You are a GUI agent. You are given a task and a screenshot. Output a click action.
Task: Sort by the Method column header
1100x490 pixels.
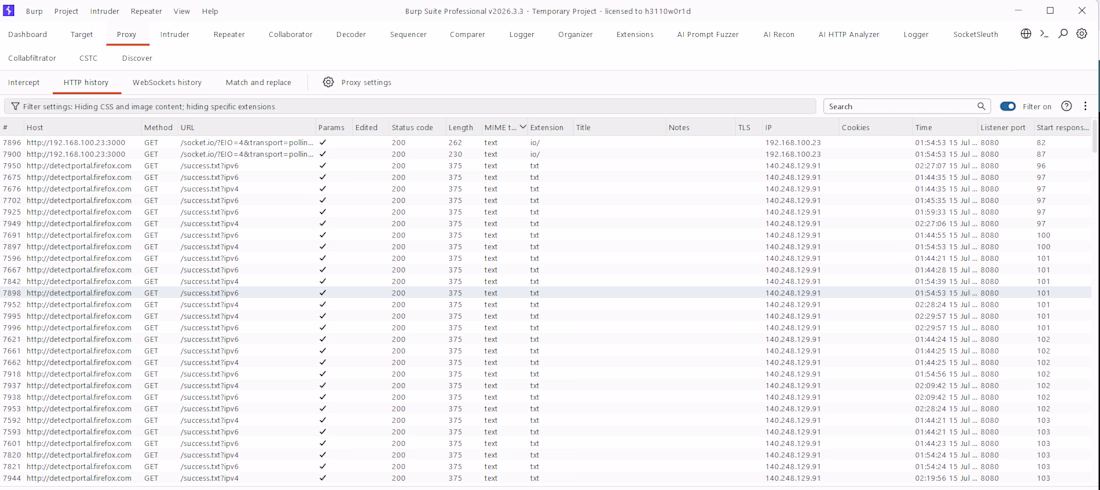click(159, 128)
